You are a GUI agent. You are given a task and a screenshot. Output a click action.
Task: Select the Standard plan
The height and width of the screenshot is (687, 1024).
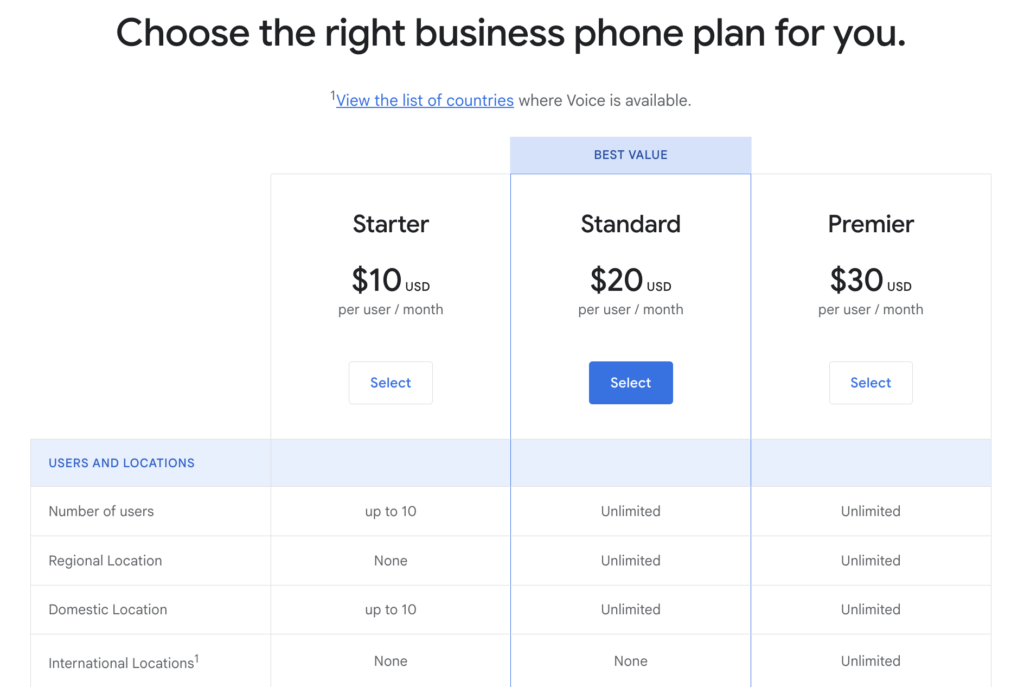pyautogui.click(x=631, y=383)
